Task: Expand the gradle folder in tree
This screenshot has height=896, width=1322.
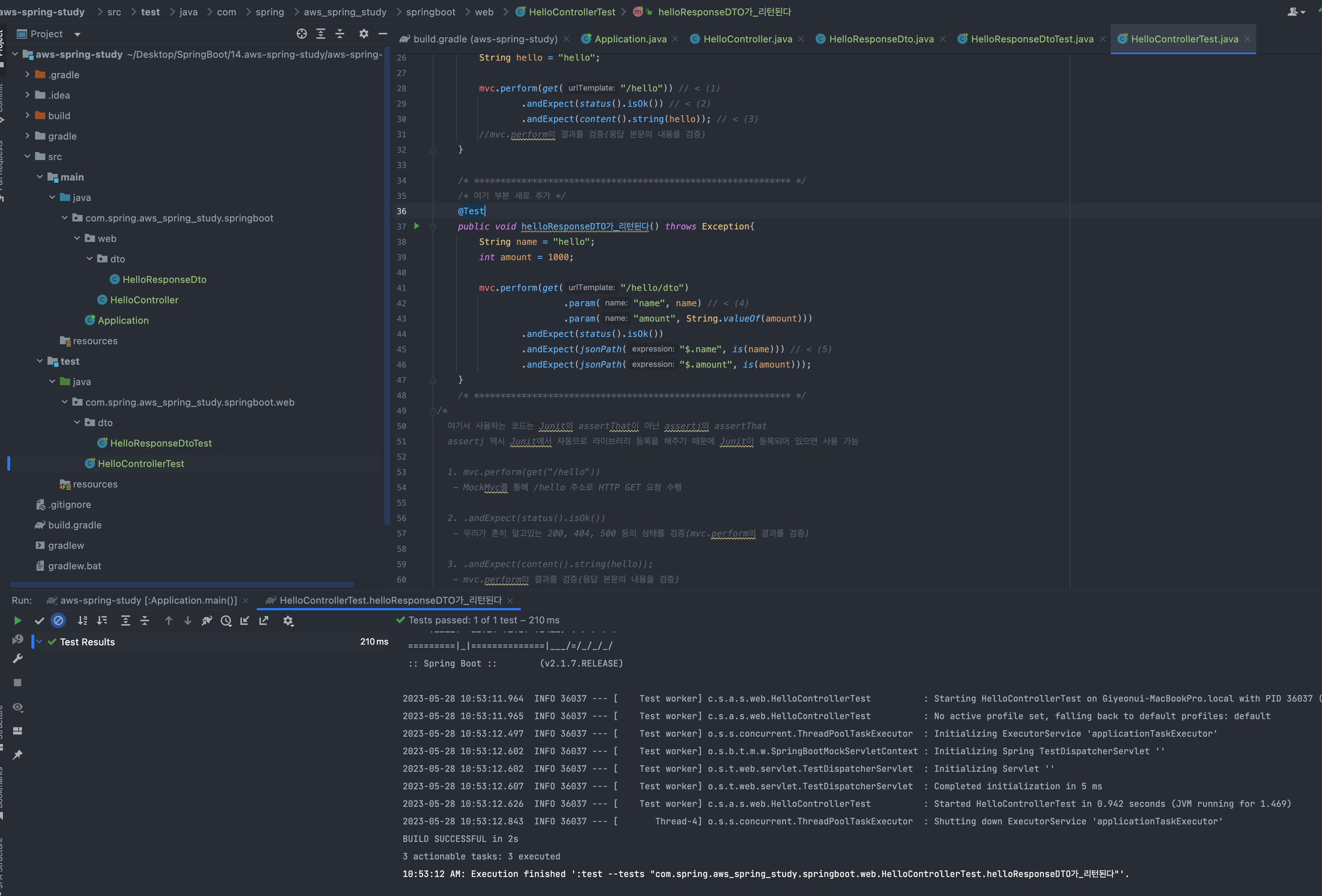Action: pos(27,136)
